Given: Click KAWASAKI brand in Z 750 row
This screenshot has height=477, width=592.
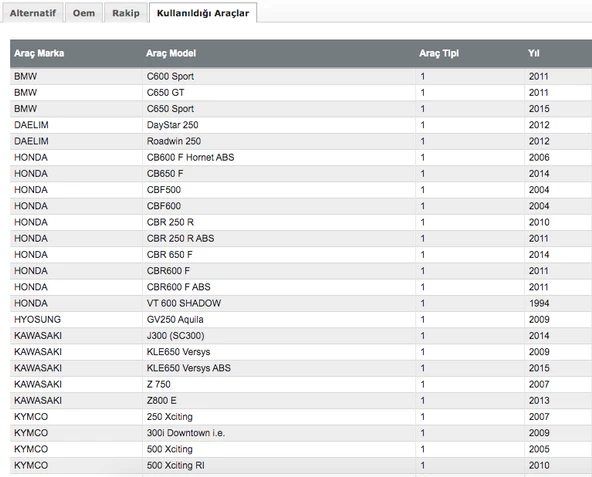Looking at the screenshot, I should pyautogui.click(x=38, y=385).
